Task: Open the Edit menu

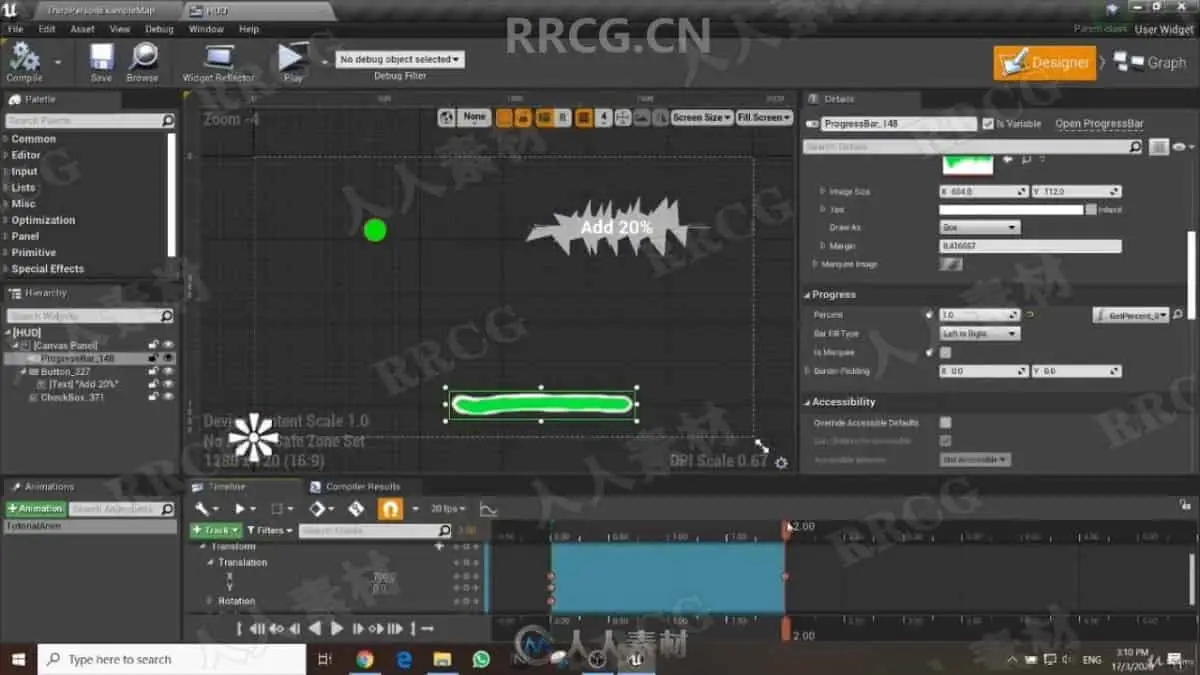Action: pos(46,29)
